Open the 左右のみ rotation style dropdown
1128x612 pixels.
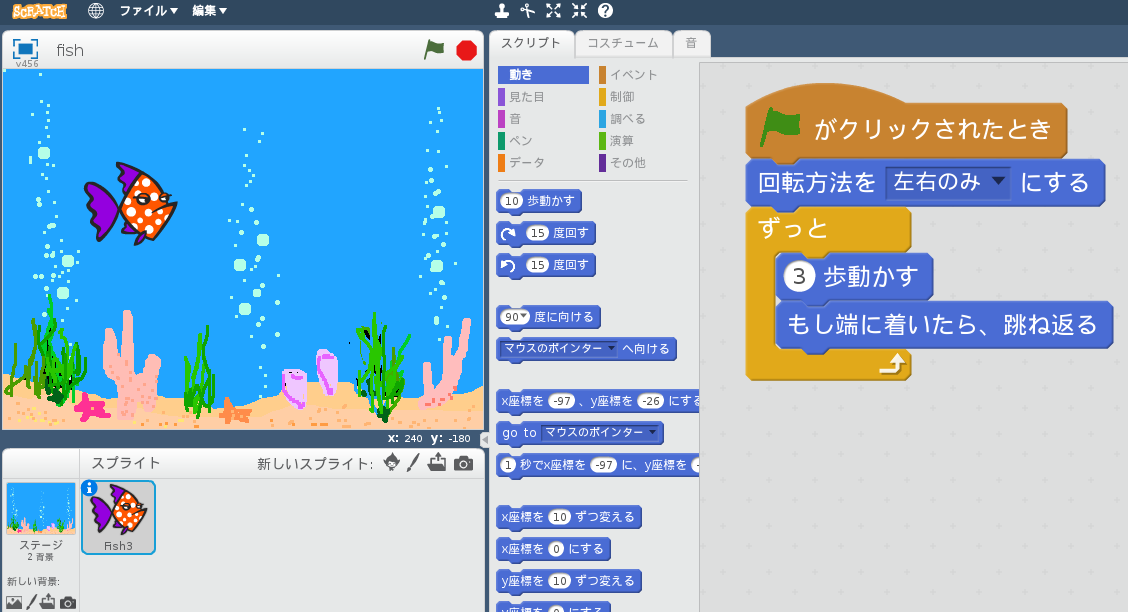[947, 183]
